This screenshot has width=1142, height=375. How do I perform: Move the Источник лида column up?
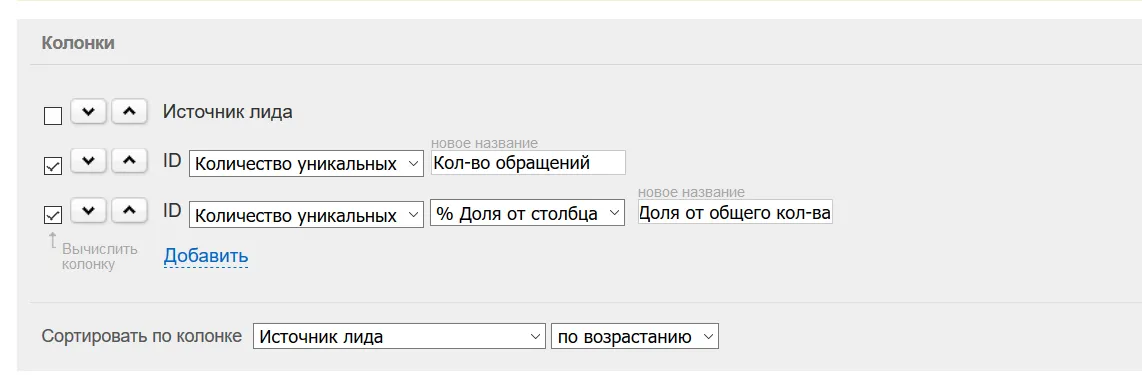click(x=129, y=111)
